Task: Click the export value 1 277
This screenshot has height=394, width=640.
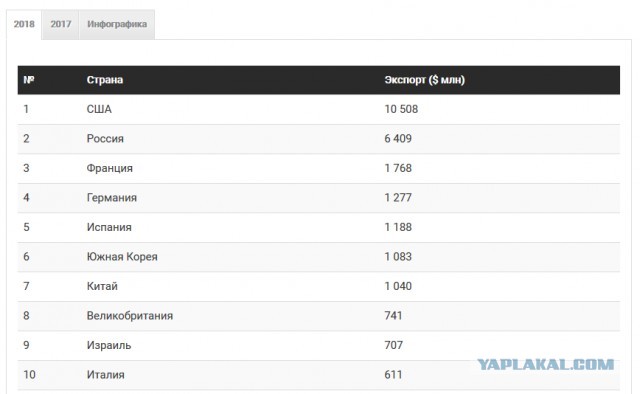Action: coord(398,198)
